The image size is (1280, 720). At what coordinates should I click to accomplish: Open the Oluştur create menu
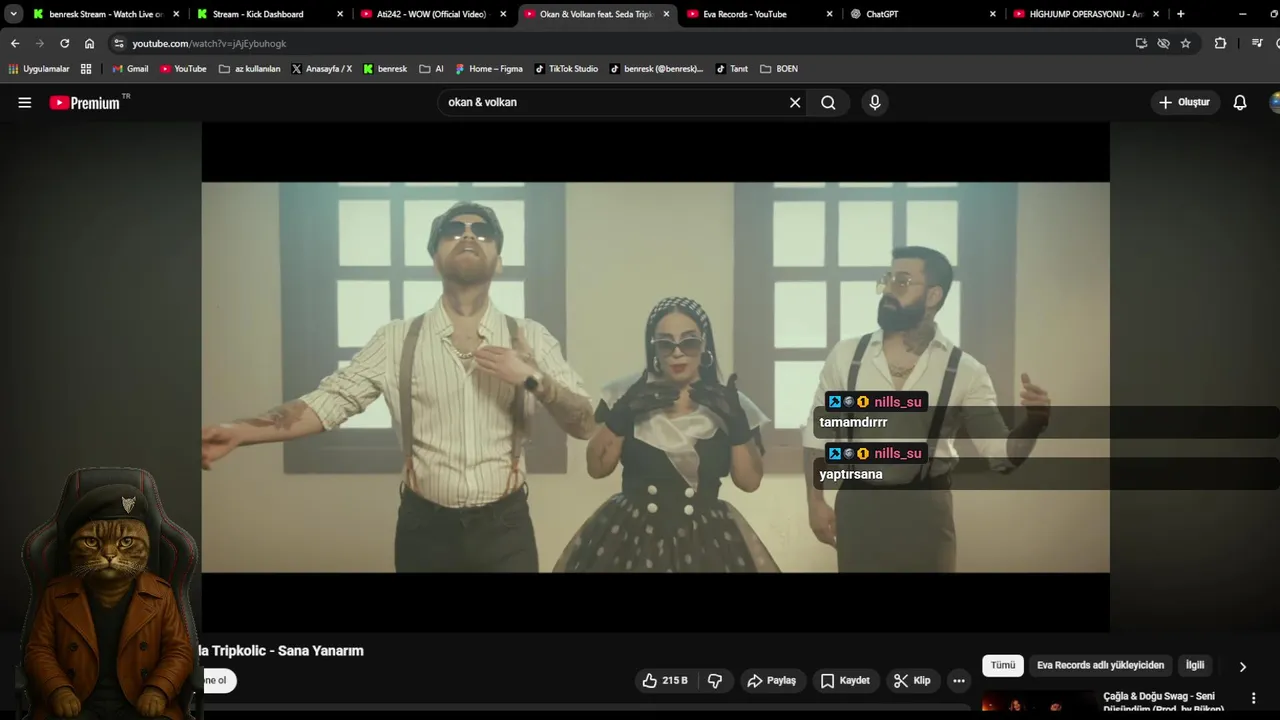point(1184,102)
